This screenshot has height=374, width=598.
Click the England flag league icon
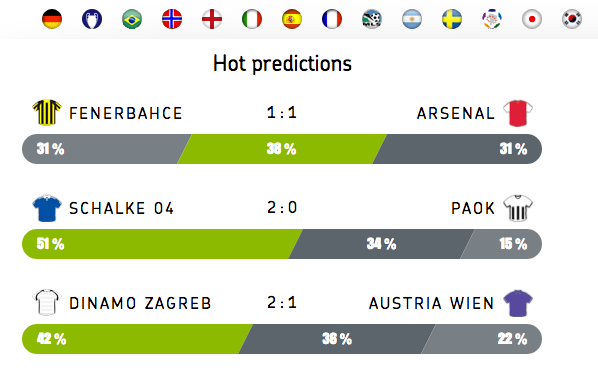pos(212,19)
